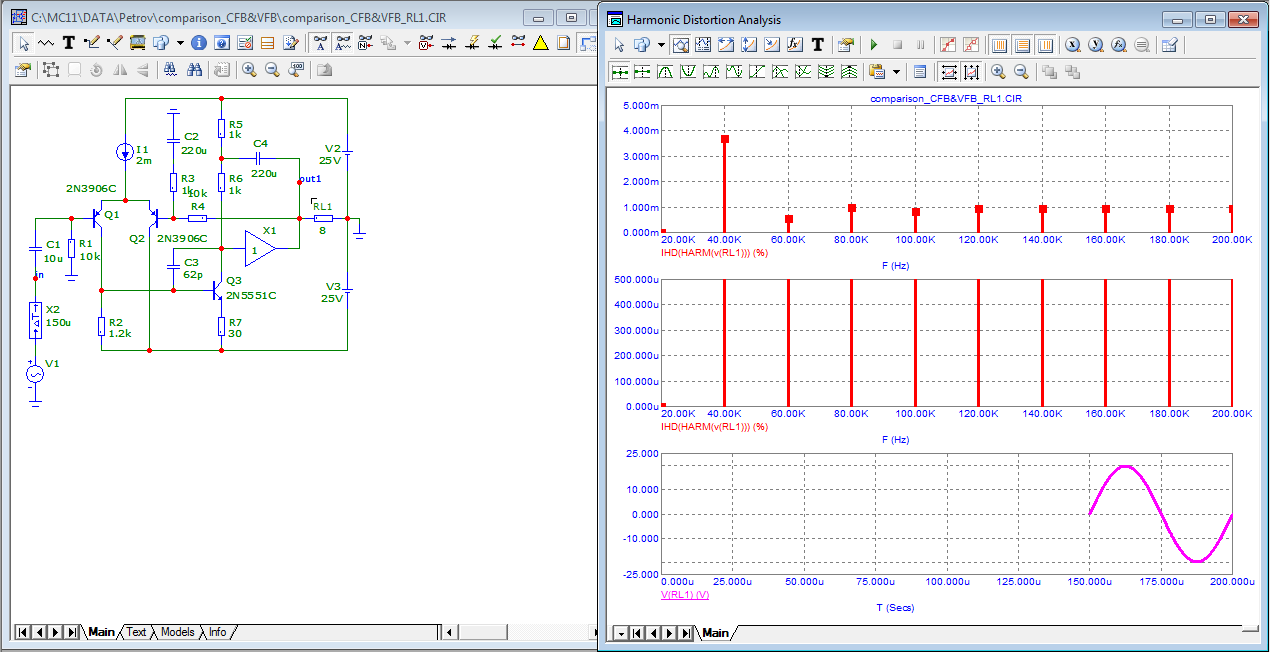Click the yellow triangle warning icon
This screenshot has height=652, width=1270.
[540, 43]
